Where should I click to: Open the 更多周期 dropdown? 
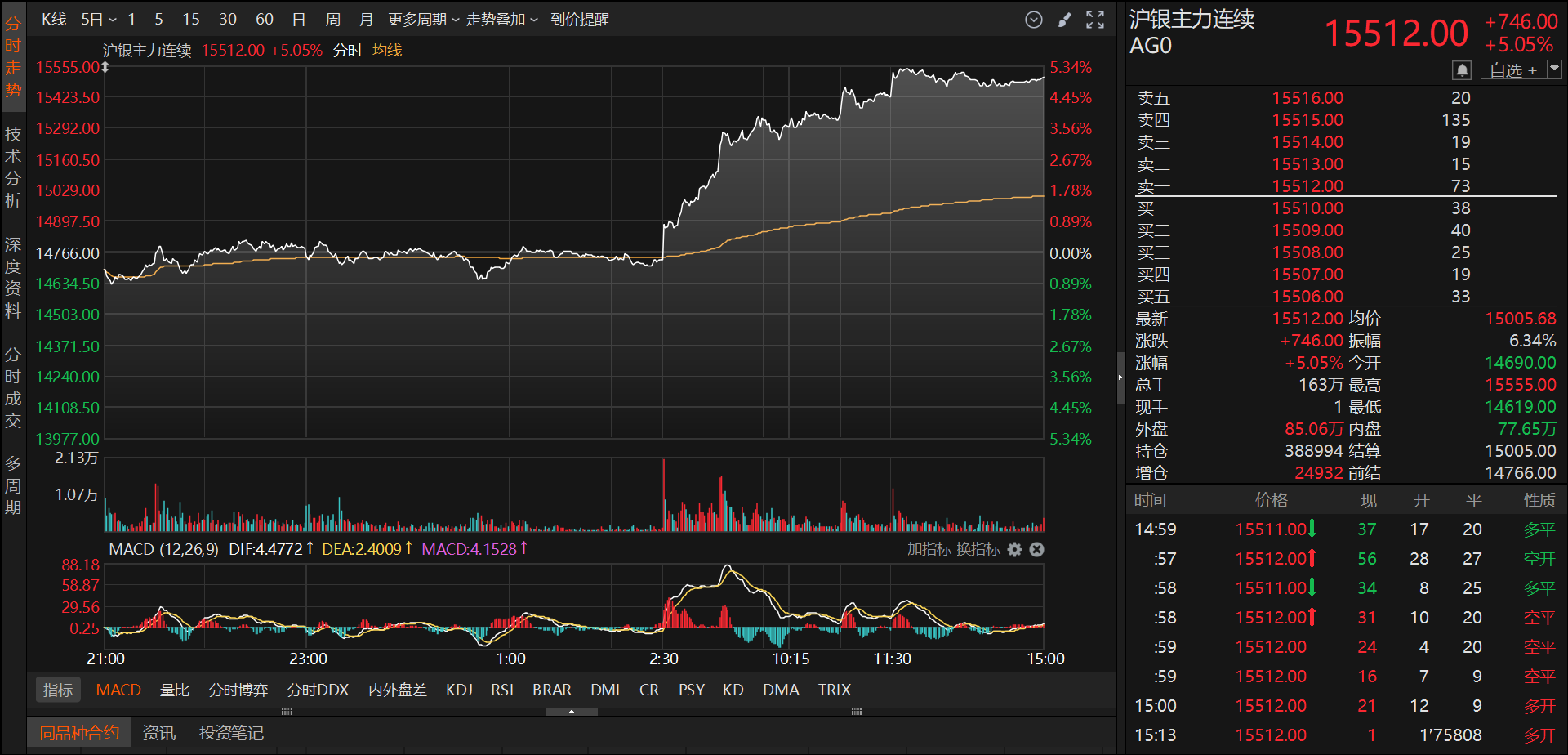point(423,20)
